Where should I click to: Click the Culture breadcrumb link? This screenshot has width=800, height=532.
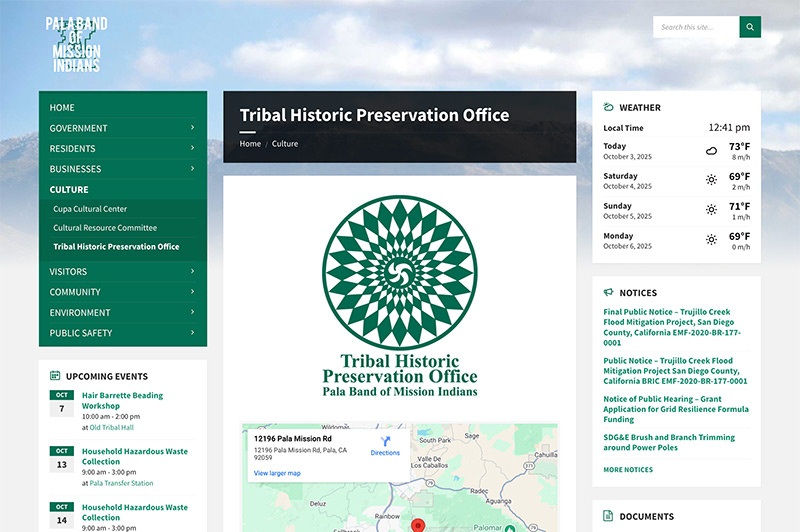[285, 144]
